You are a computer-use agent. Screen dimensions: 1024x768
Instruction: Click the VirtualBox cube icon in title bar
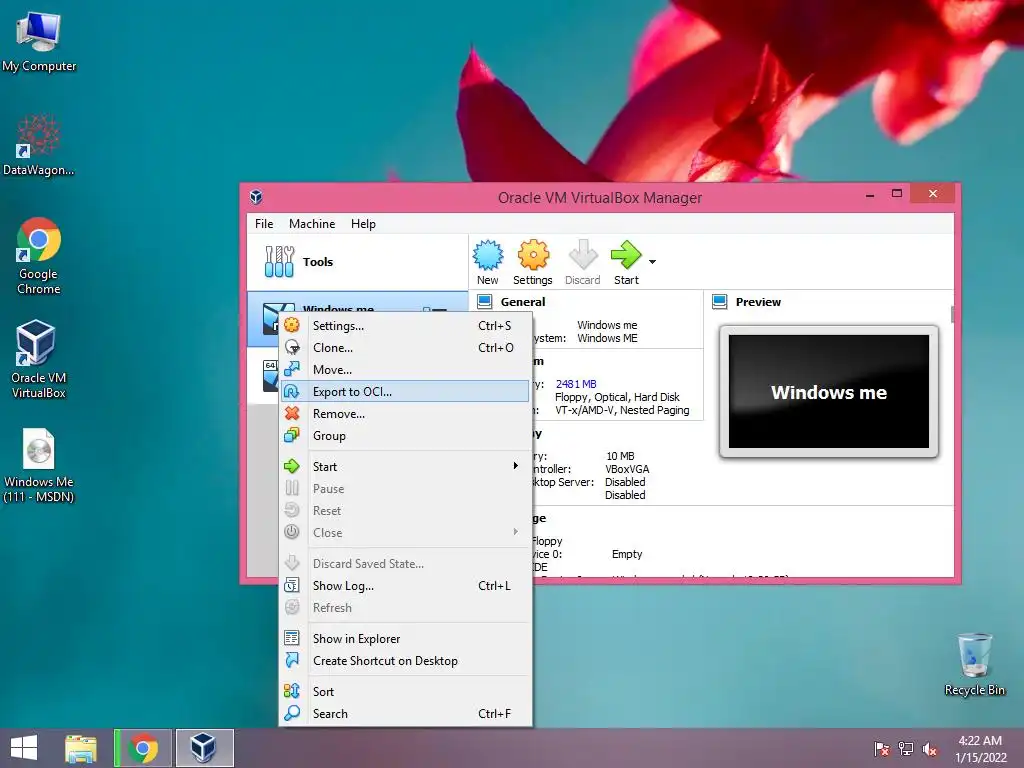(x=256, y=197)
